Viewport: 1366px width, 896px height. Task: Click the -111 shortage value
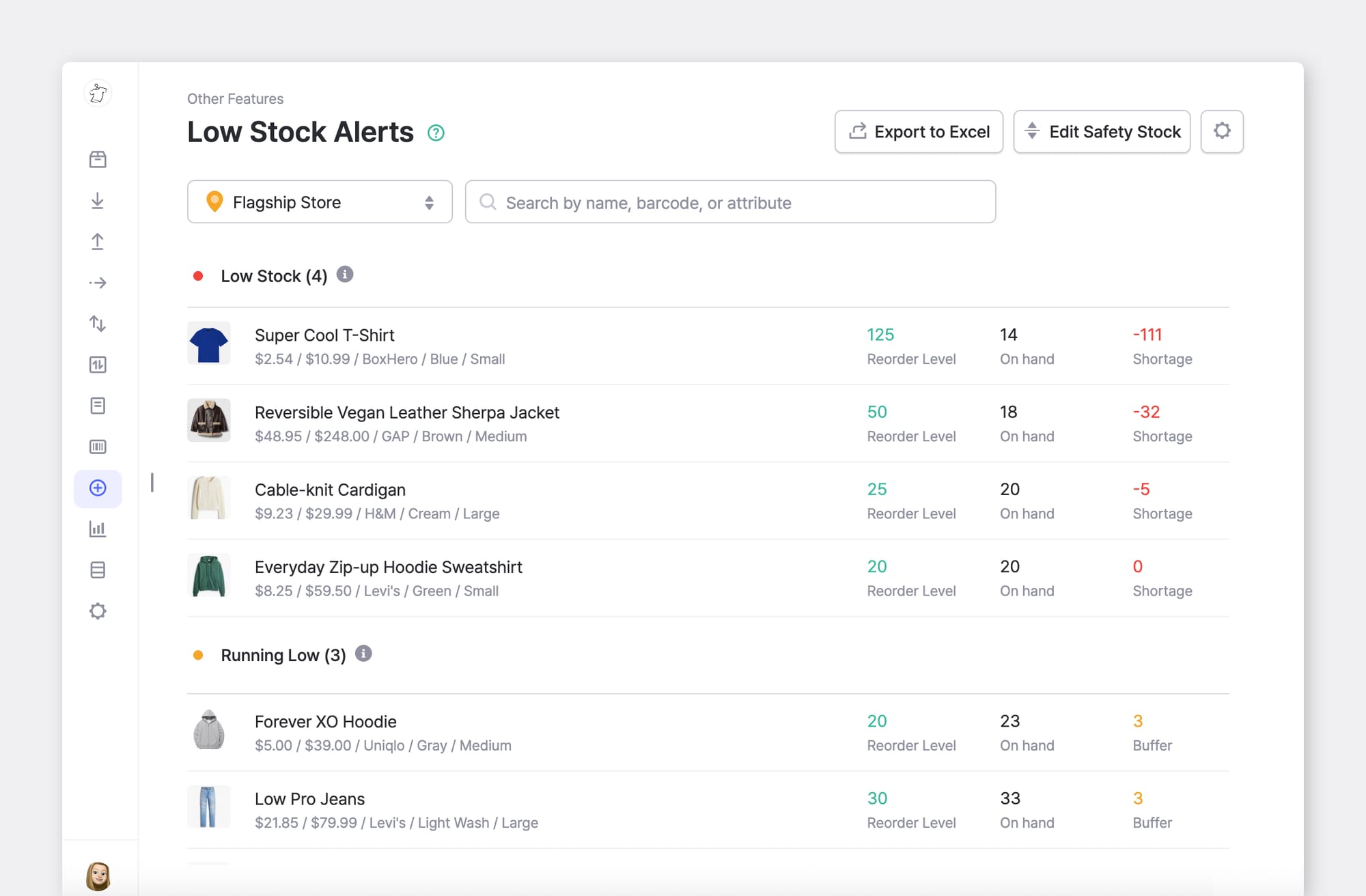coord(1147,335)
